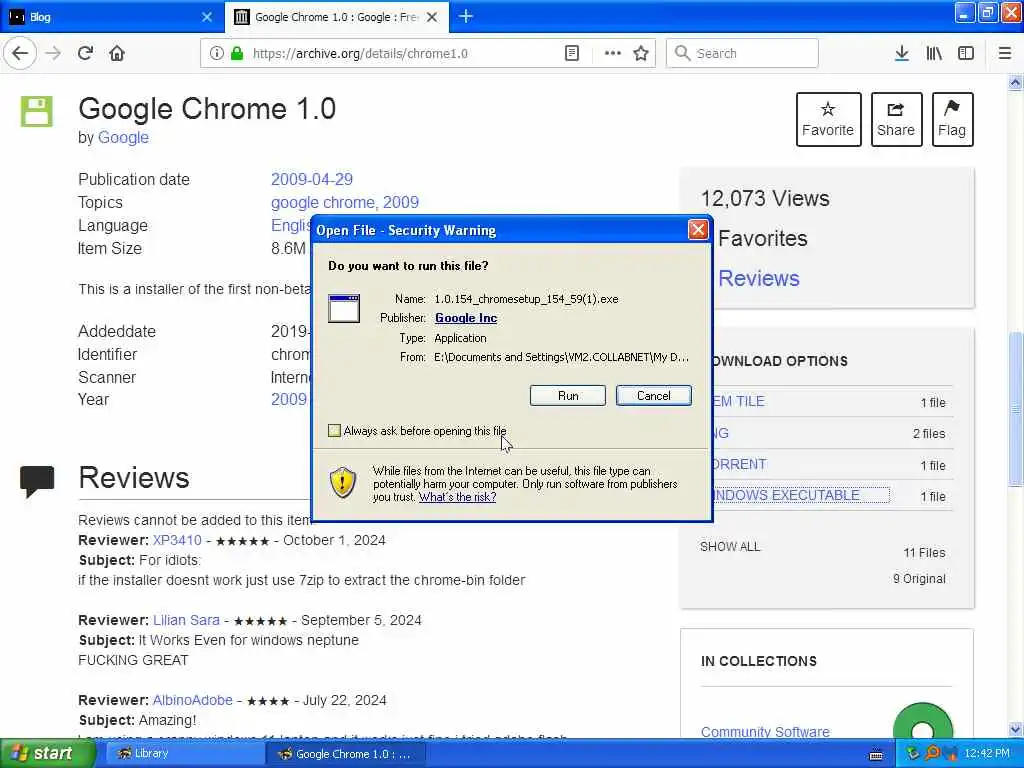The width and height of the screenshot is (1024, 768).
Task: Open the Firefox hamburger menu
Action: click(1005, 54)
